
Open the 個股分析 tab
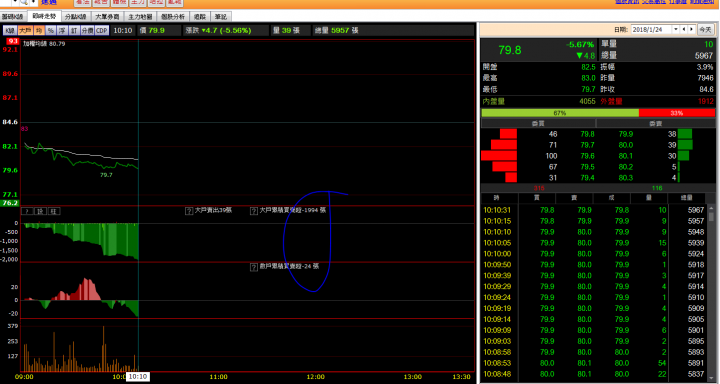pyautogui.click(x=173, y=17)
